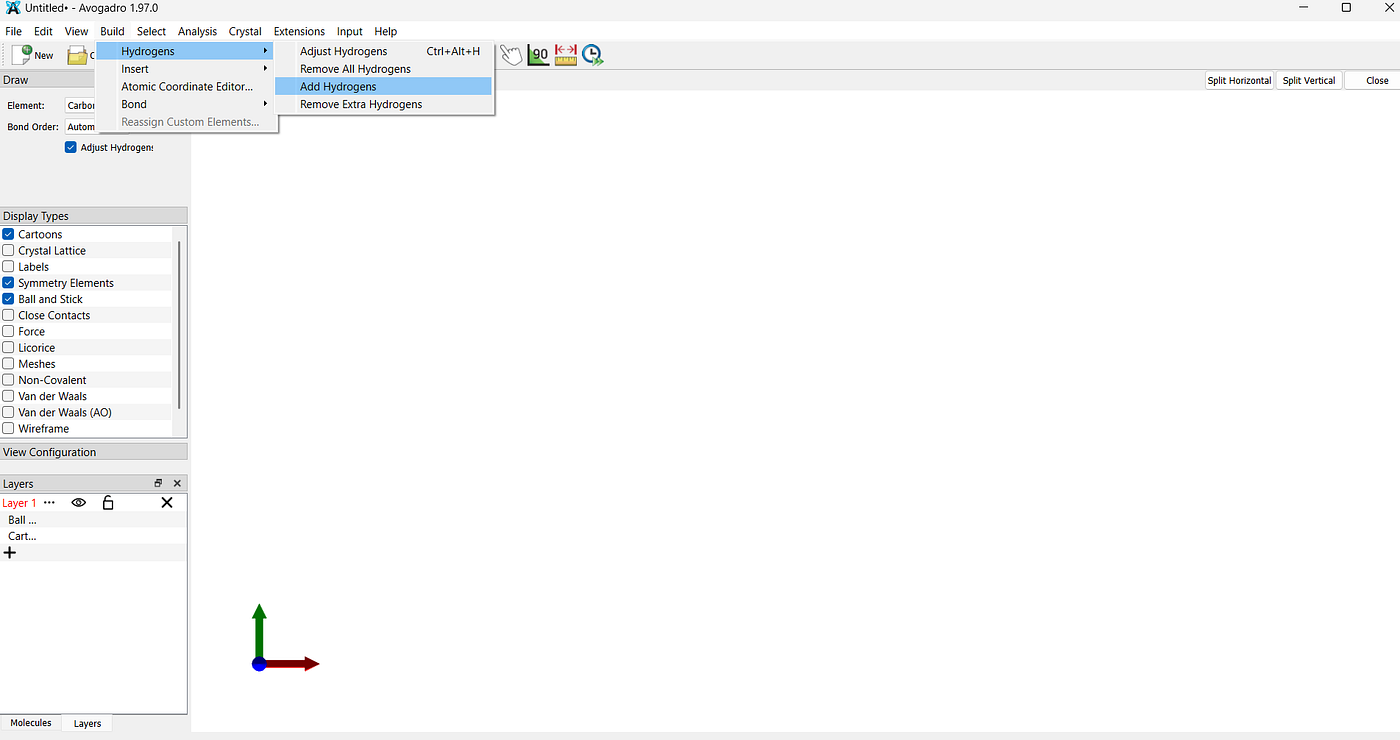This screenshot has width=1400, height=740.
Task: Choose Remove All Hydrogens
Action: point(384,69)
